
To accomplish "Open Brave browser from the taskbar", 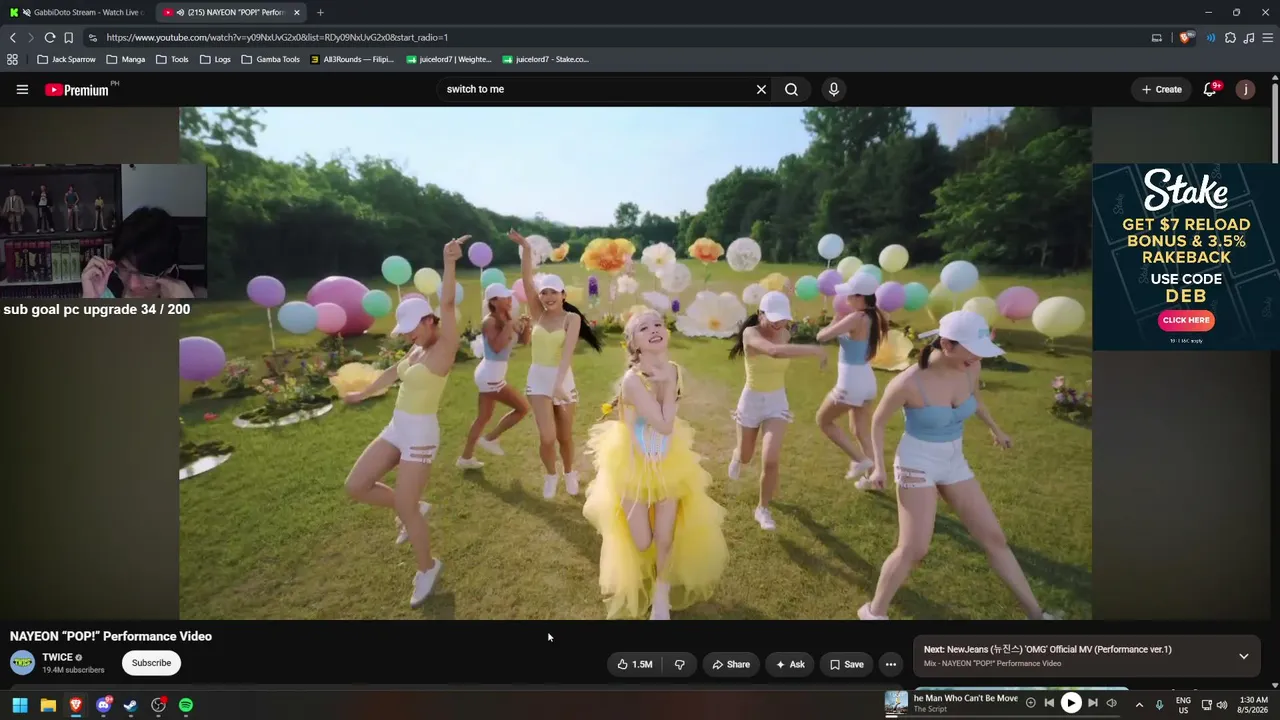I will click(76, 705).
